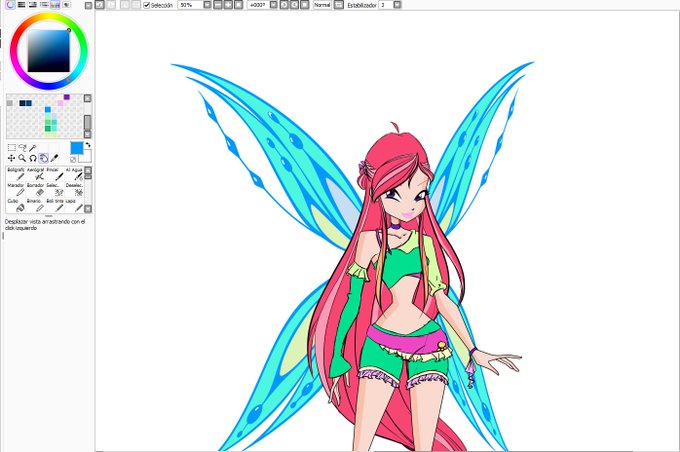Open the zoom percentage dropdown arrow
This screenshot has height=452, width=680.
click(x=207, y=5)
